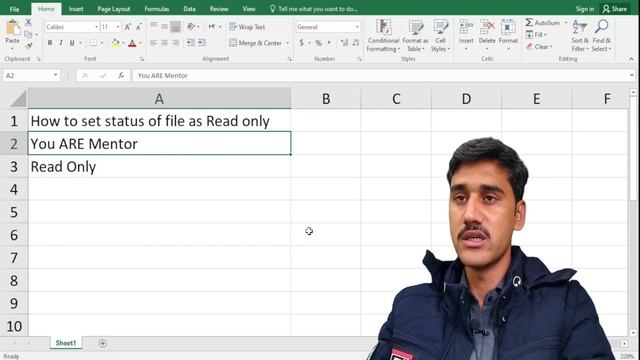This screenshot has width=640, height=360.
Task: Click the Borders icon
Action: coord(93,43)
